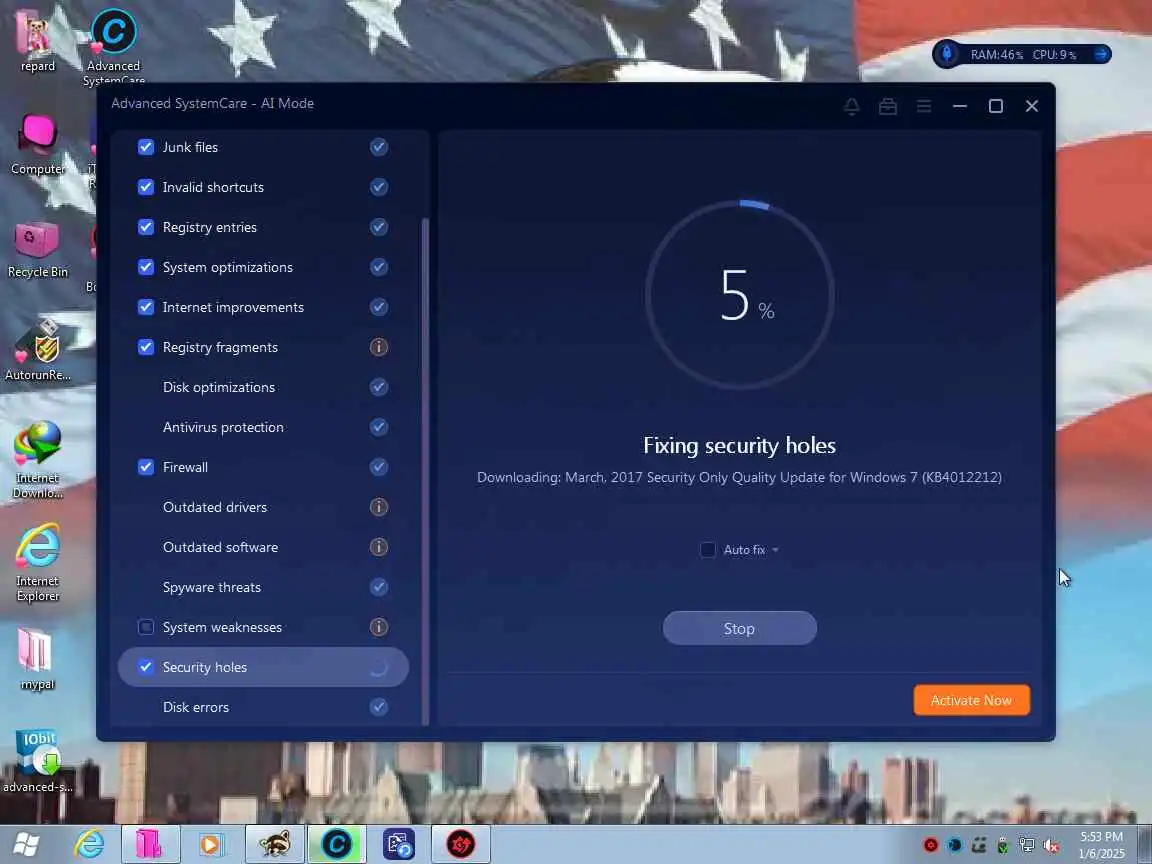
Task: Select the Recycle Bin desktop icon
Action: [37, 250]
